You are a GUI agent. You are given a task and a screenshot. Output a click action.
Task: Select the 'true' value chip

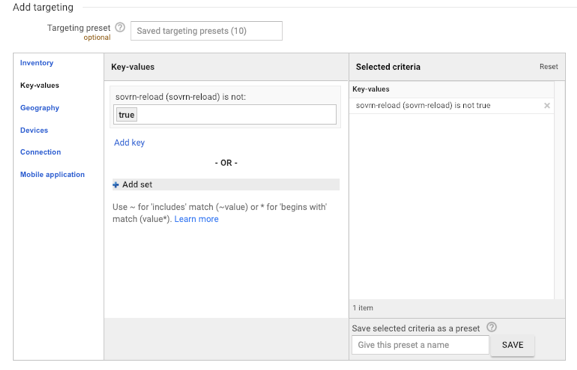[126, 115]
